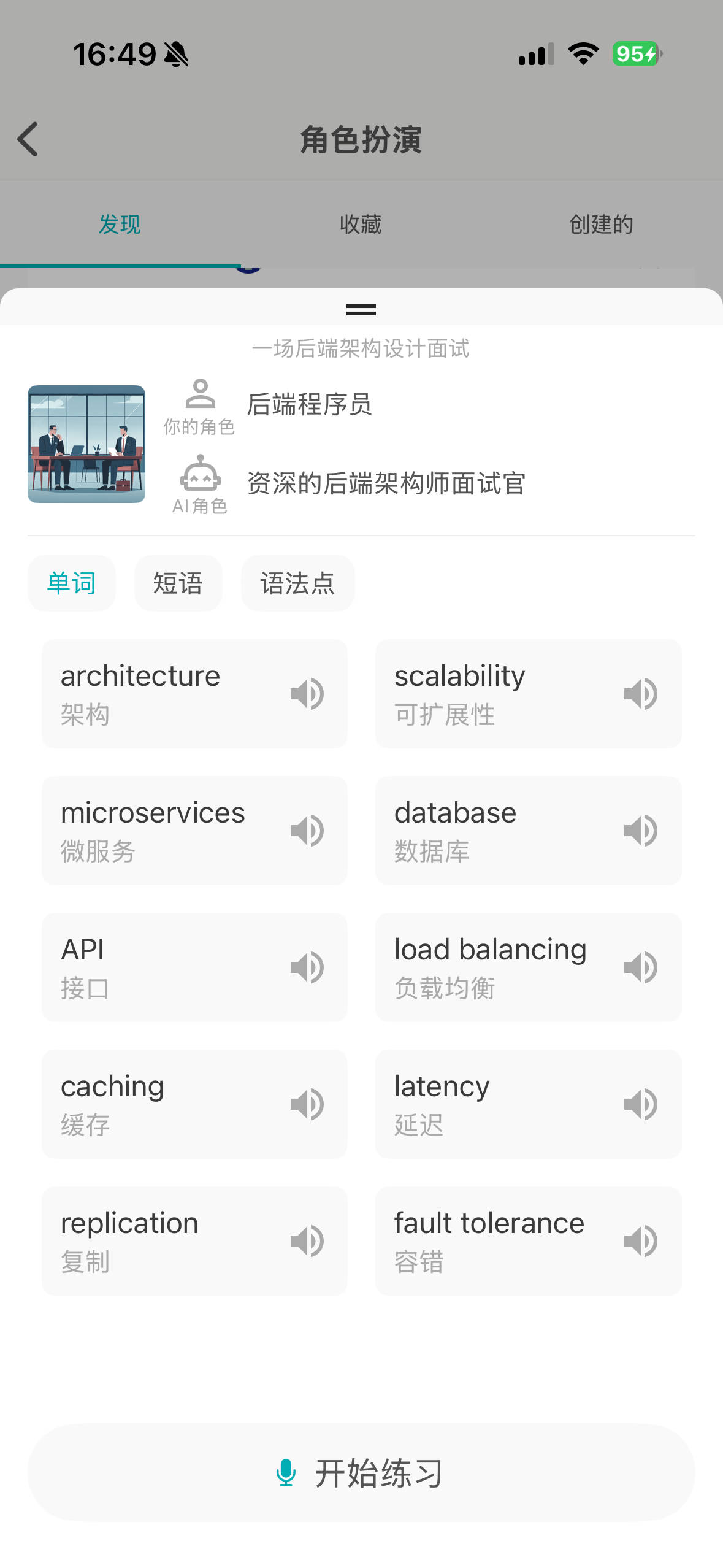Listen to load balancing pronunciation
723x1568 pixels.
(641, 967)
